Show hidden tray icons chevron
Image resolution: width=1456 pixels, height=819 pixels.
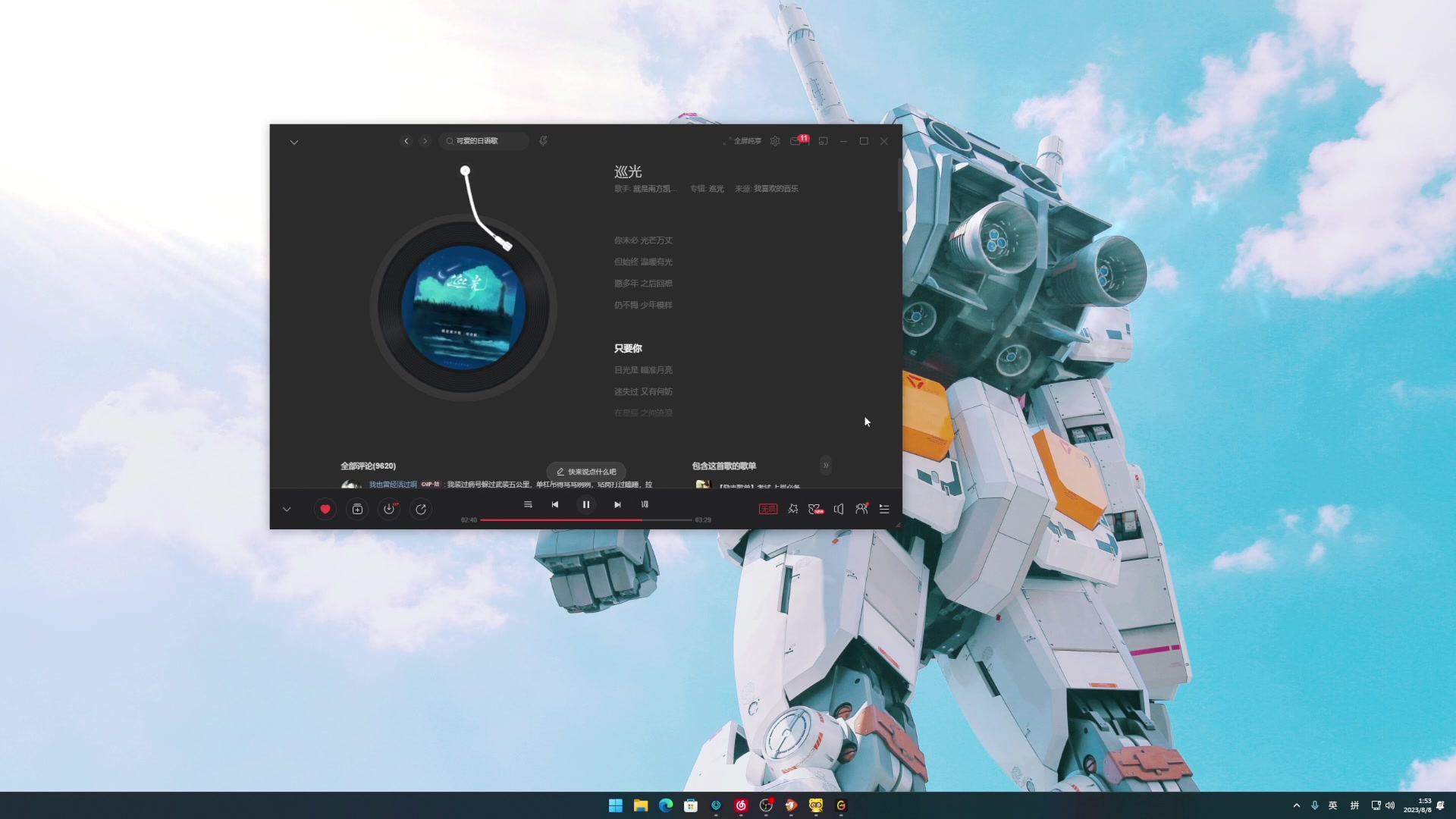[x=1296, y=805]
